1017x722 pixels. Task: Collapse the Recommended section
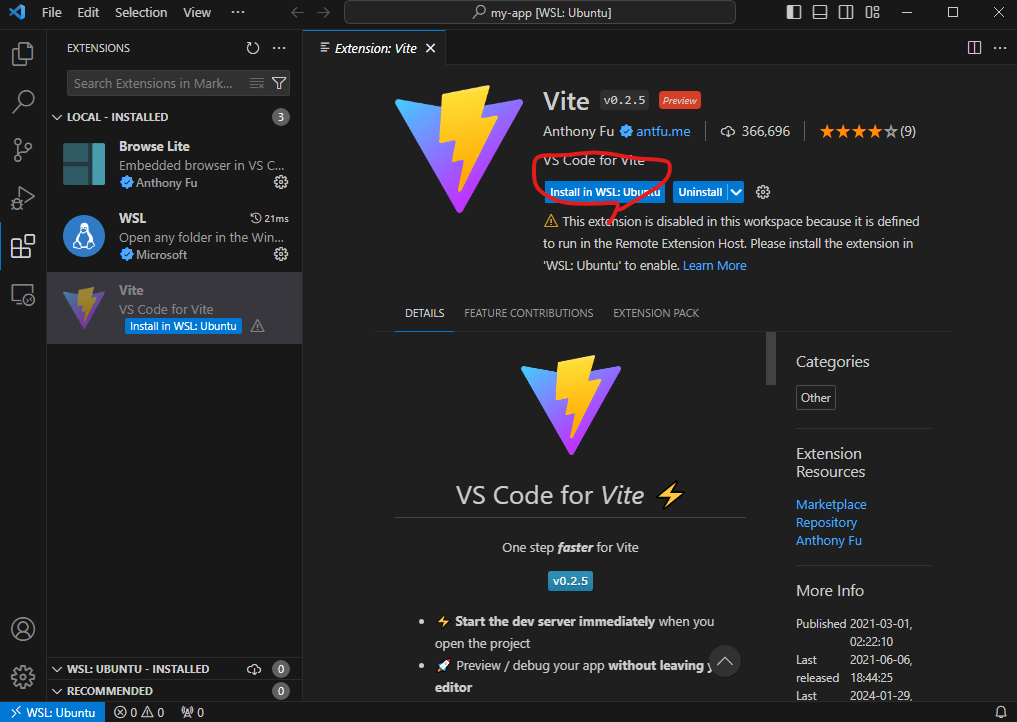click(x=57, y=691)
